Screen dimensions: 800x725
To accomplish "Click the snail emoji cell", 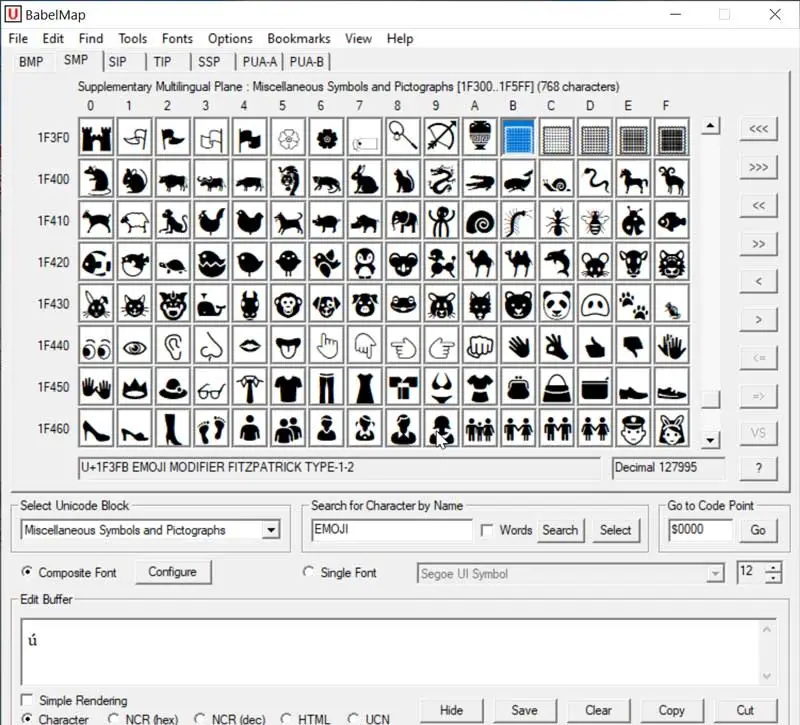I will (x=556, y=179).
